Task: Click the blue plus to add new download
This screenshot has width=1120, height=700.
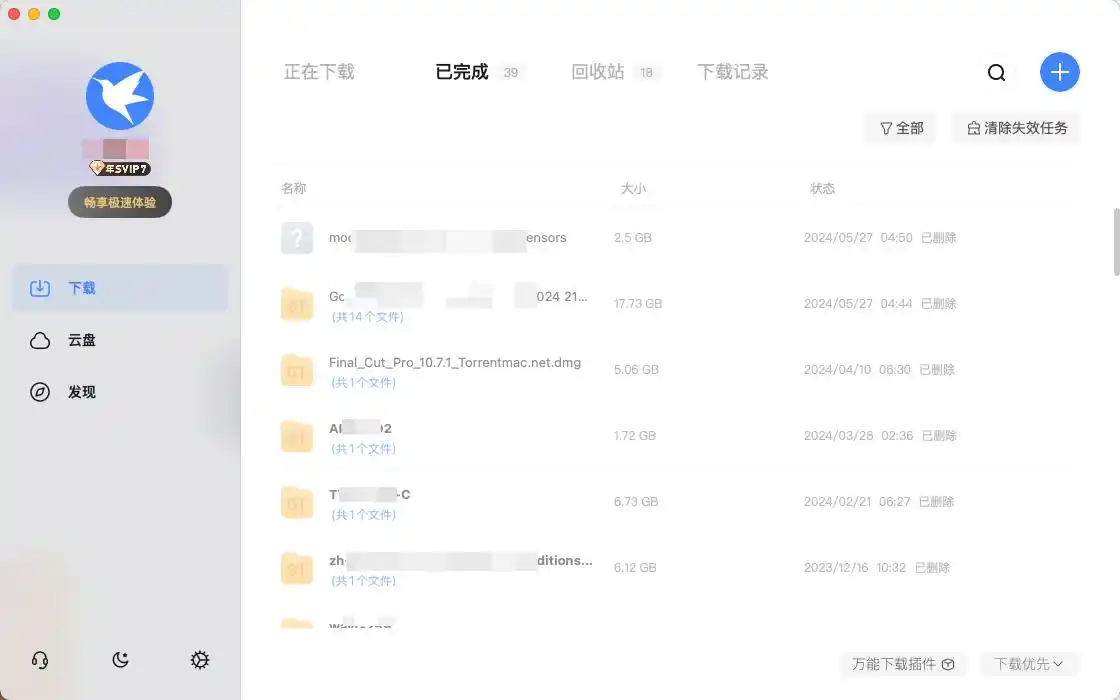Action: point(1059,72)
